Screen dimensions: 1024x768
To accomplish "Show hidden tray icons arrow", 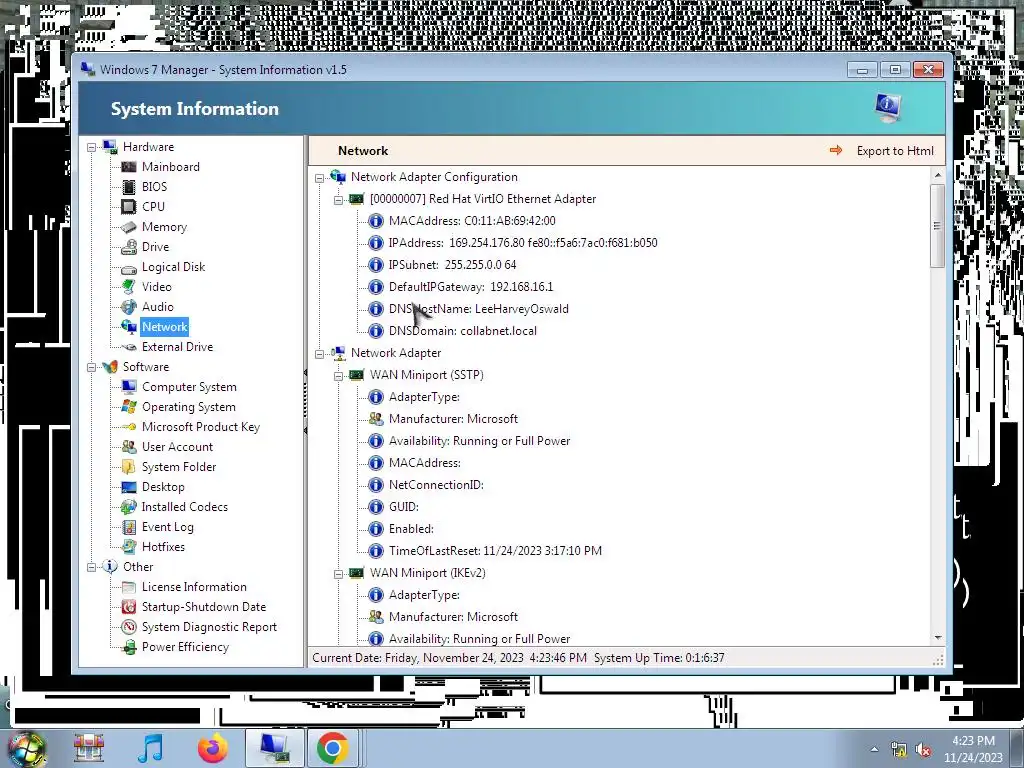I will click(874, 750).
